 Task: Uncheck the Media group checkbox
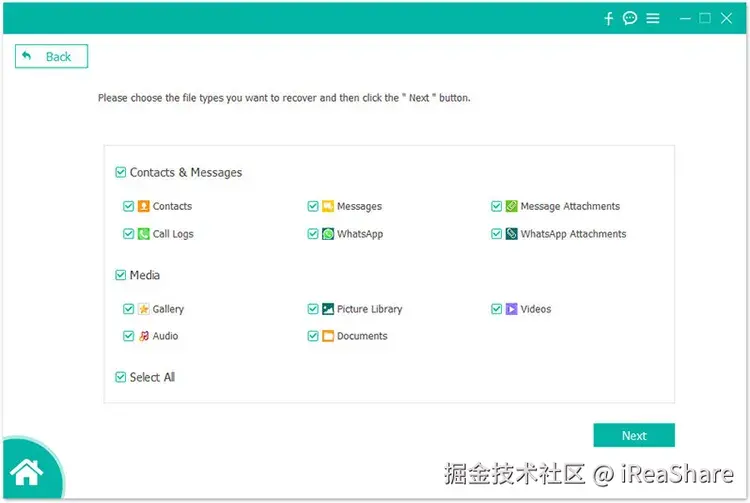(121, 275)
